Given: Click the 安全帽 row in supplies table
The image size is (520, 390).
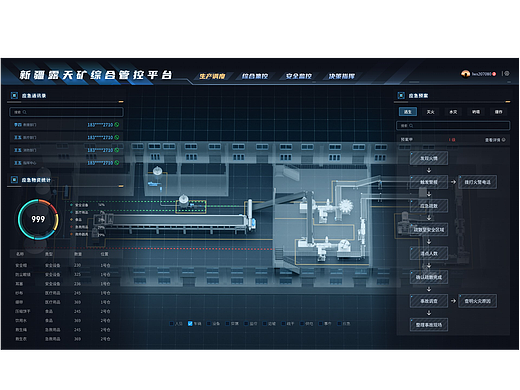Looking at the screenshot, I should pyautogui.click(x=63, y=265).
